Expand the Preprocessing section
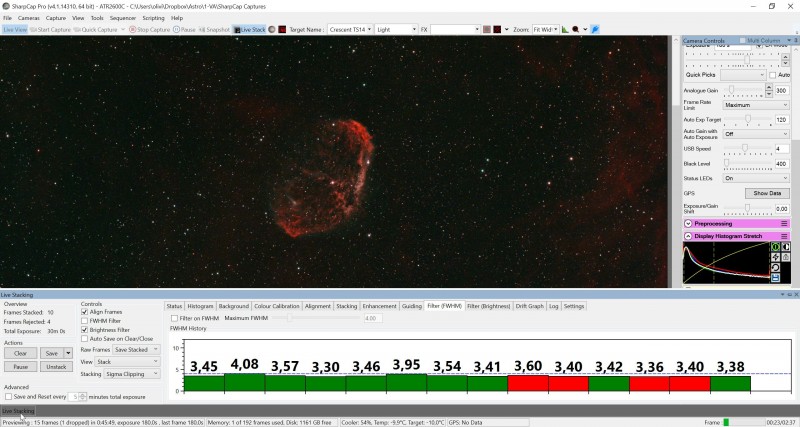The height and width of the screenshot is (427, 800). pos(688,224)
